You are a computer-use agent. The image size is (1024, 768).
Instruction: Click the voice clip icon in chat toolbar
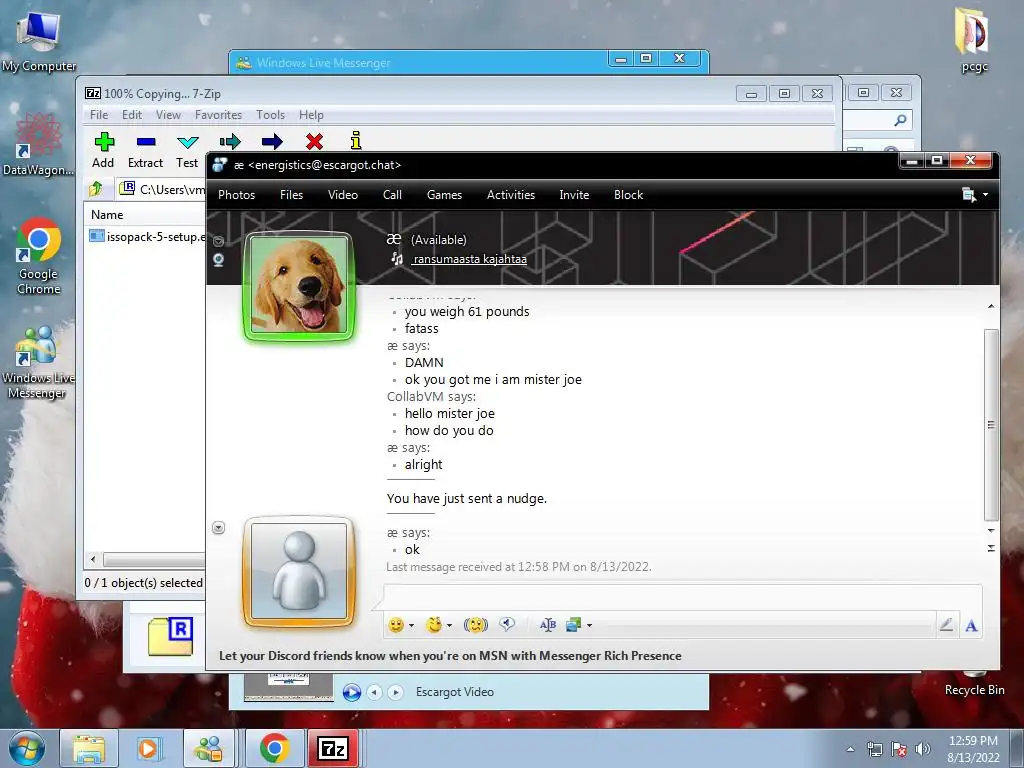[507, 624]
